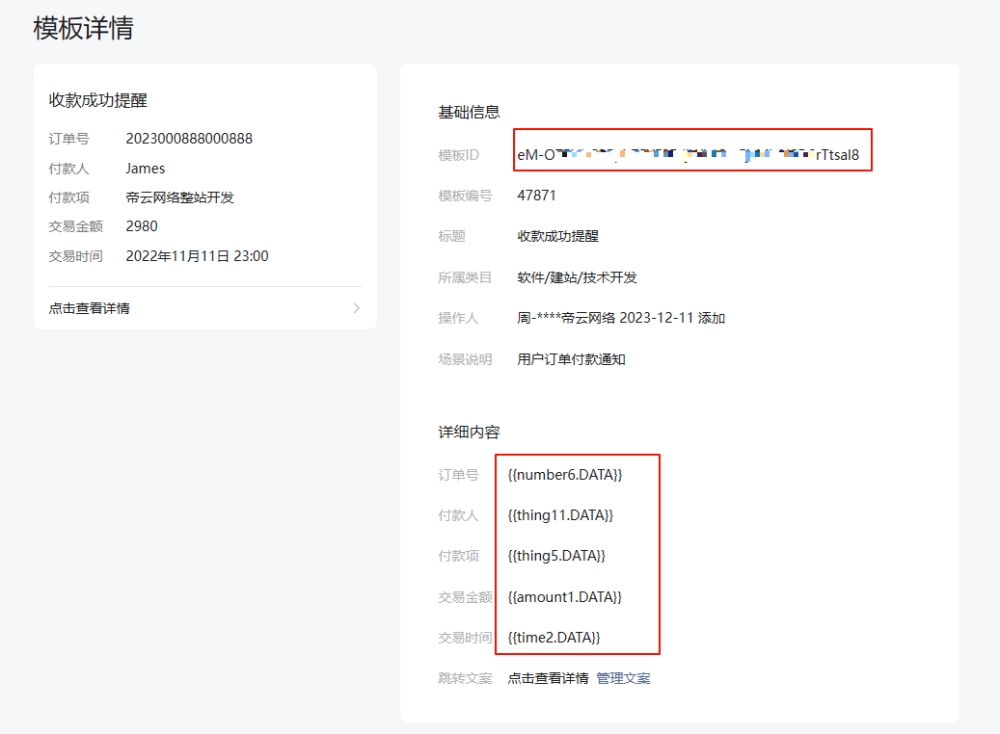Select the time 2022年11月11日 23:00

[197, 256]
